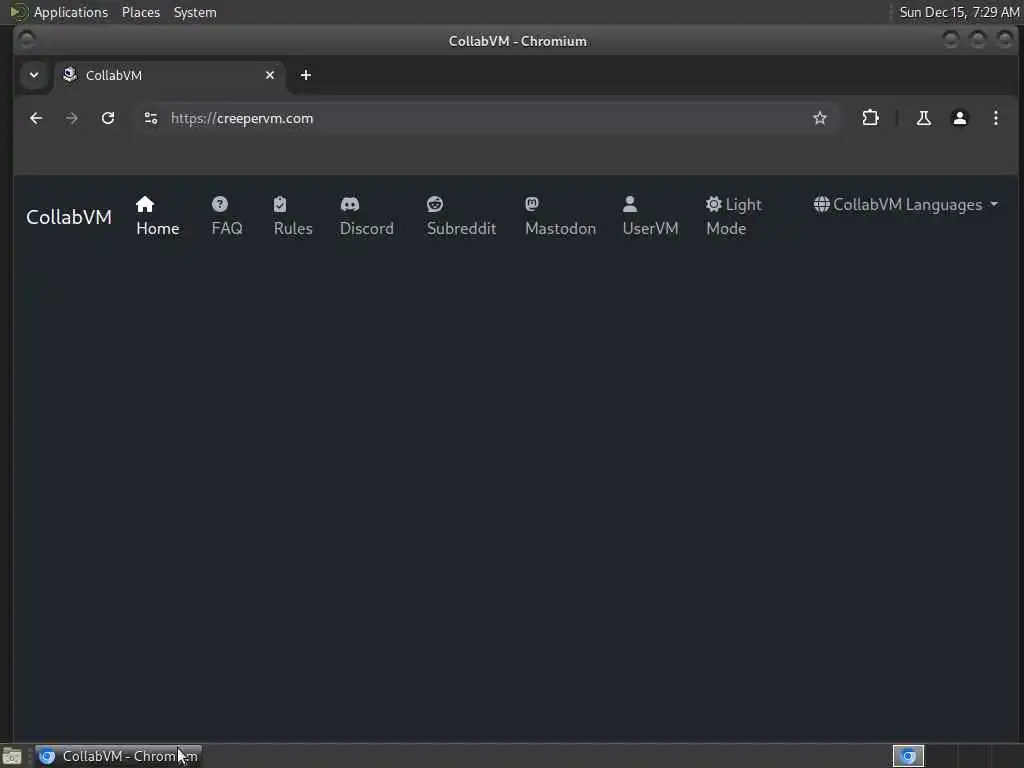Open the Chromium three-dot menu
The height and width of the screenshot is (768, 1024).
coord(995,118)
